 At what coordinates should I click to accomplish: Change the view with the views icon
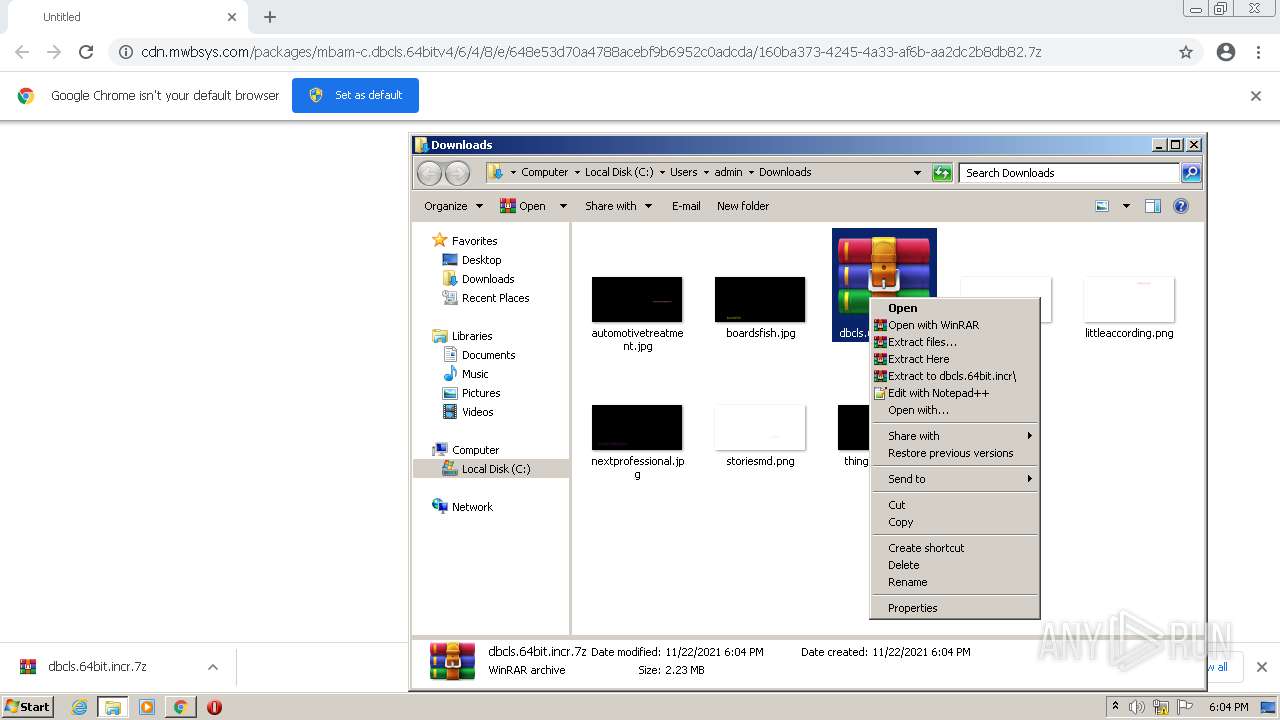[1102, 206]
